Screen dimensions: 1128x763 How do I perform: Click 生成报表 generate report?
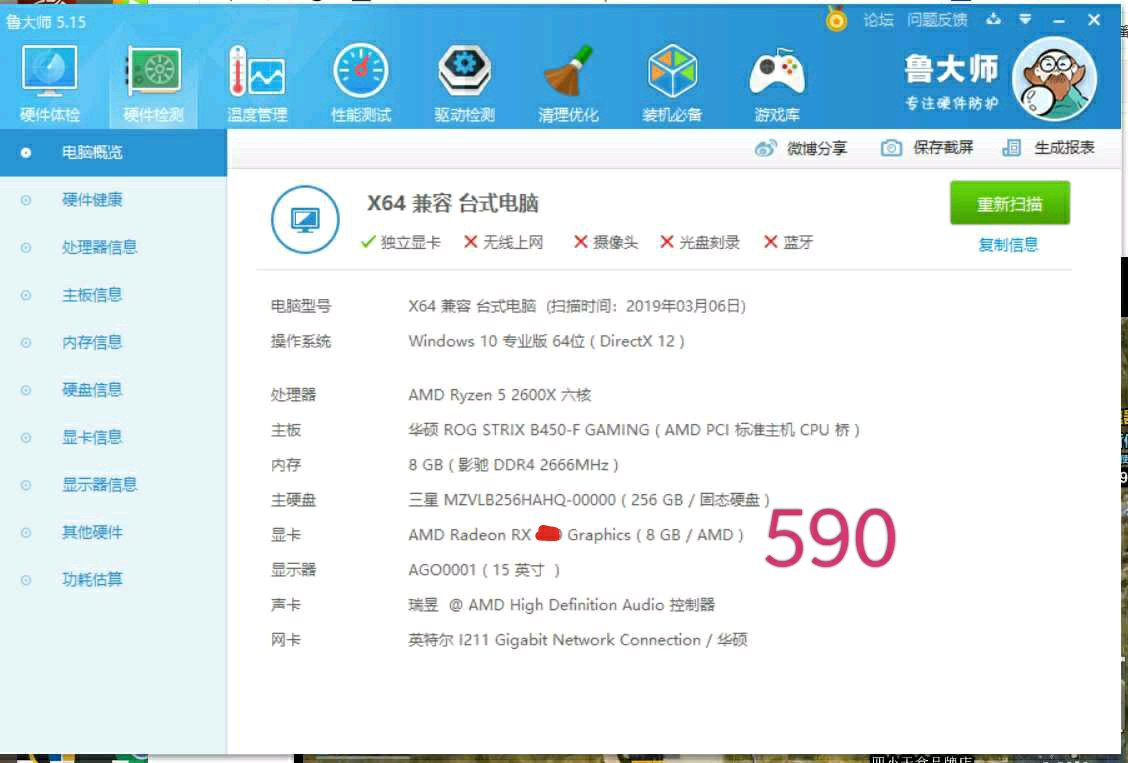click(1049, 148)
